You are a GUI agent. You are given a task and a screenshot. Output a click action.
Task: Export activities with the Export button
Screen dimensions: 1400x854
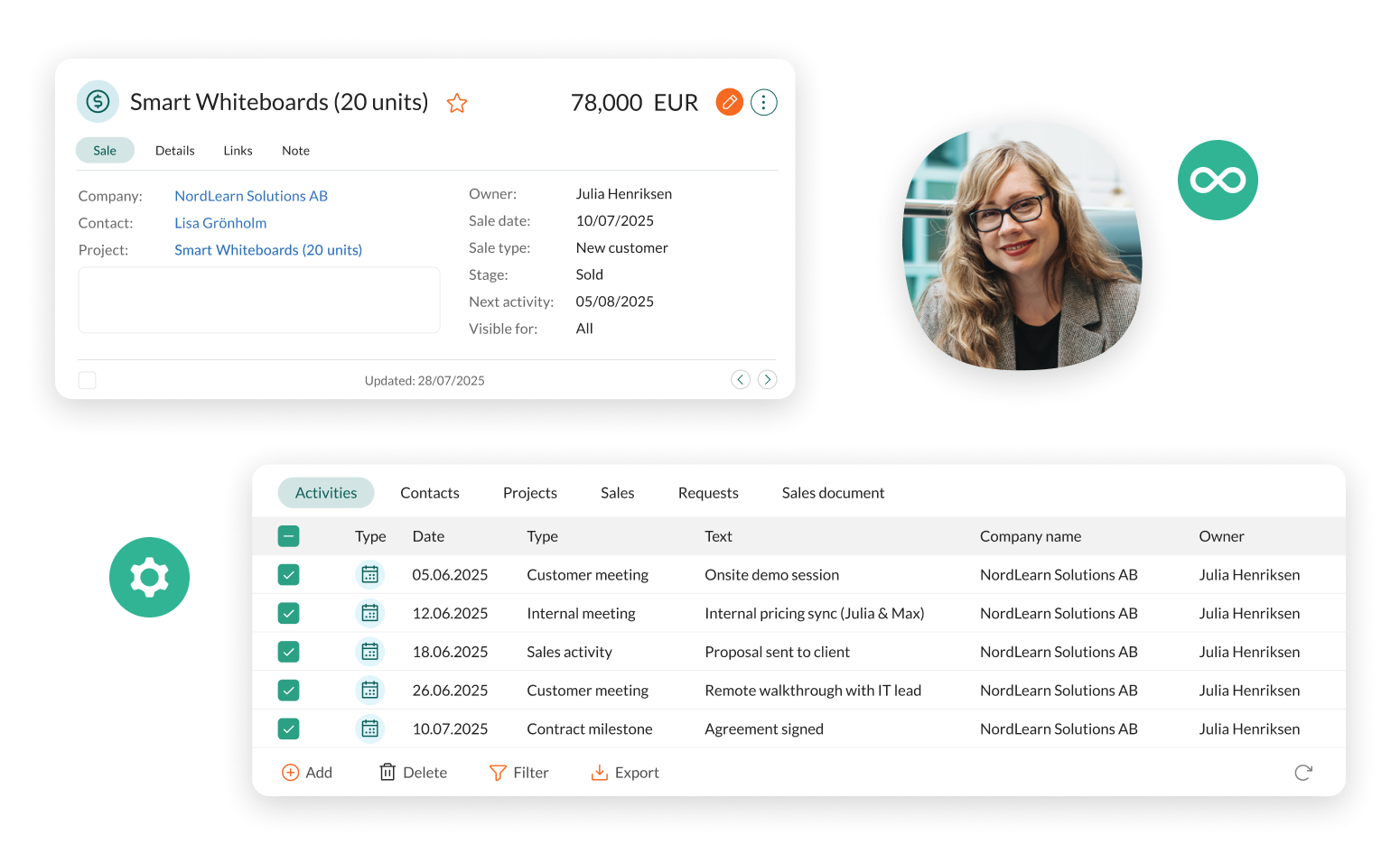[625, 773]
